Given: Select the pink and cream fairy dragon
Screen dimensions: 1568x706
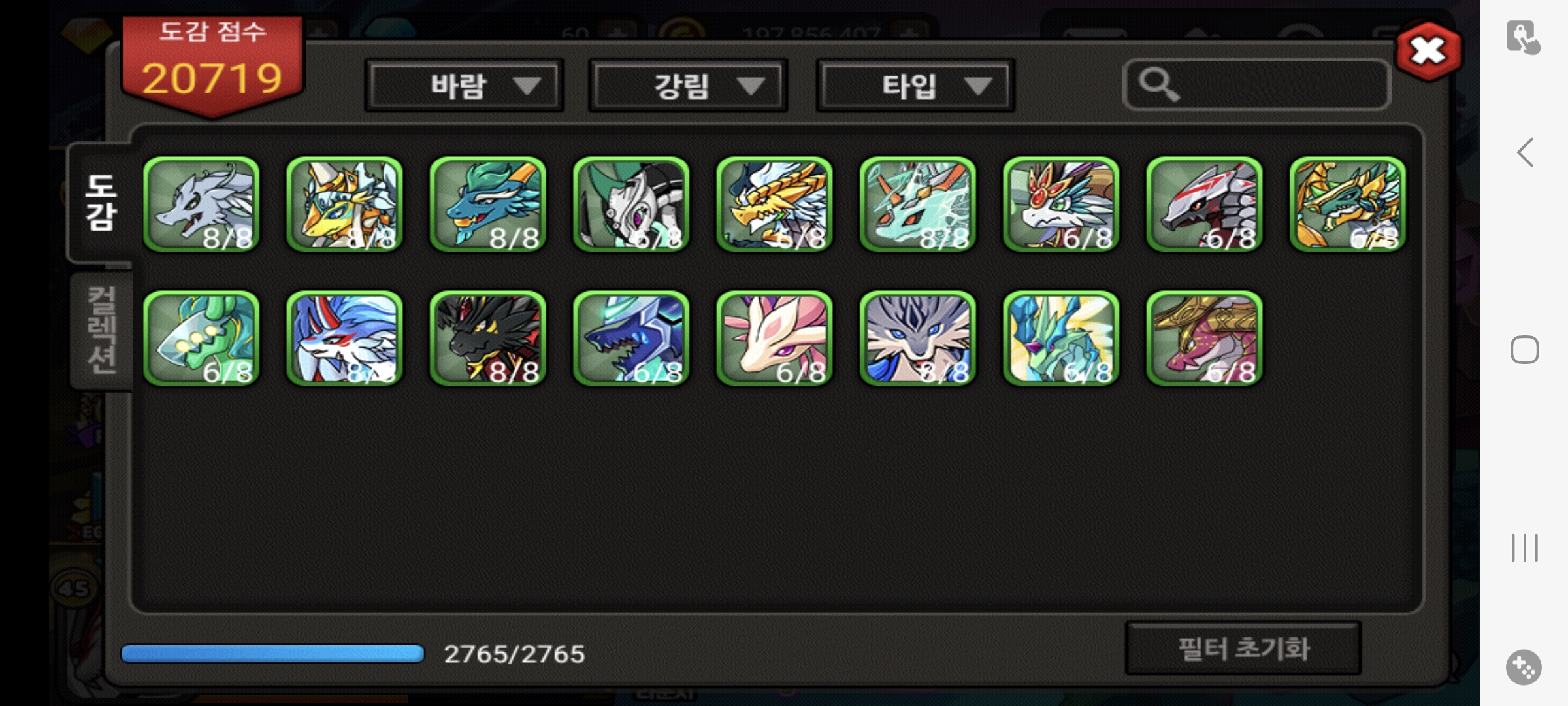Looking at the screenshot, I should (x=775, y=339).
